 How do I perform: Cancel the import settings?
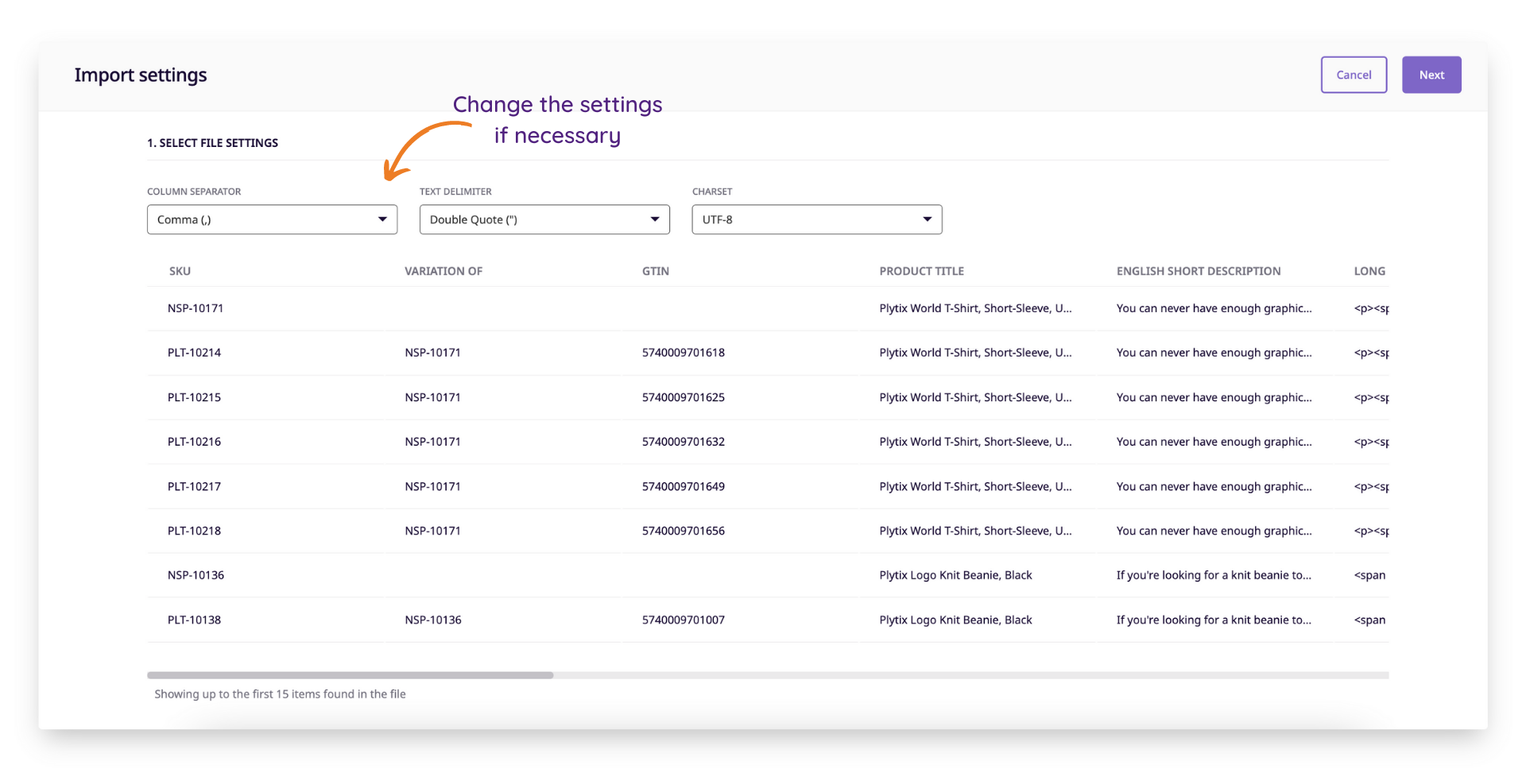coord(1353,75)
